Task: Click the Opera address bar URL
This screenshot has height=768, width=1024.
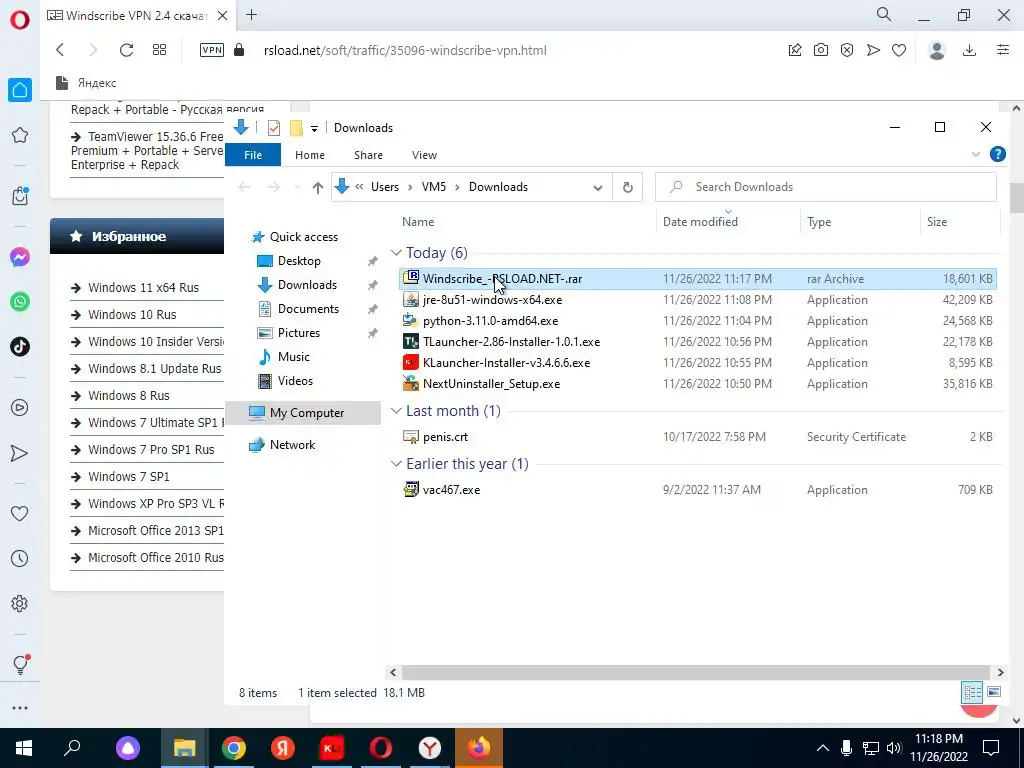Action: click(405, 50)
